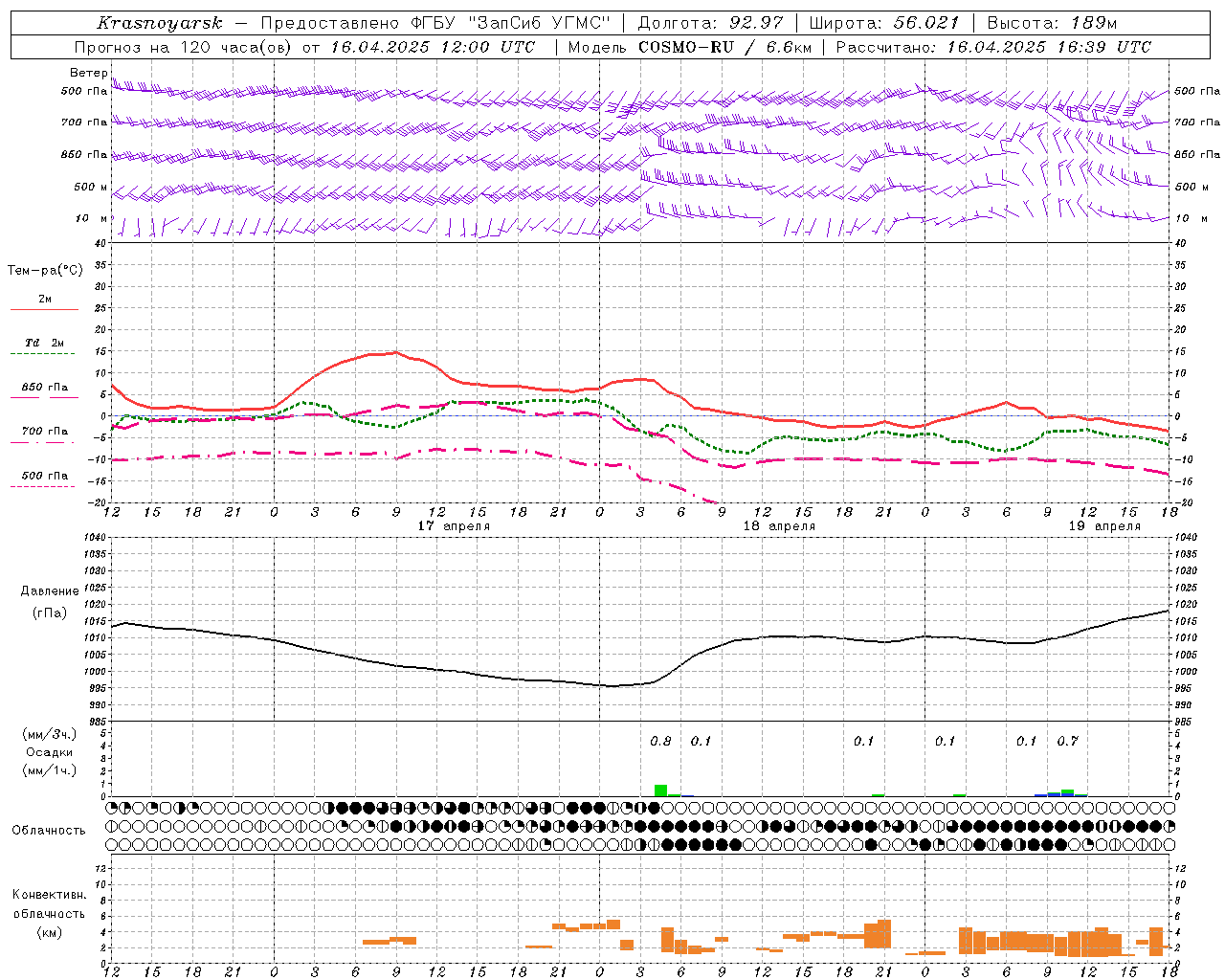Viewport: 1225px width, 980px height.
Task: Click the "18 апреля" date label
Action: tap(779, 526)
